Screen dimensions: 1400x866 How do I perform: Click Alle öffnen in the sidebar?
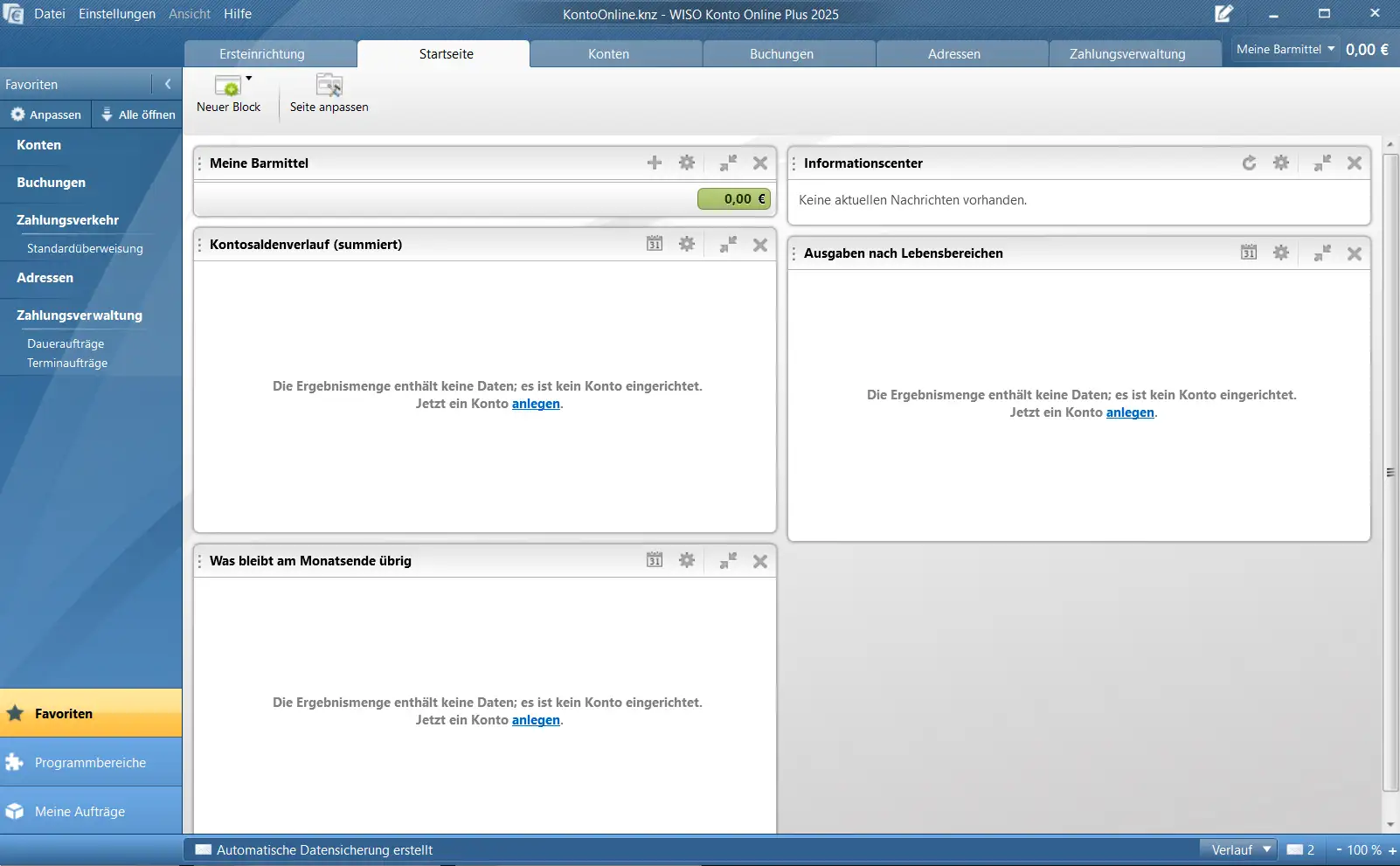(x=138, y=114)
